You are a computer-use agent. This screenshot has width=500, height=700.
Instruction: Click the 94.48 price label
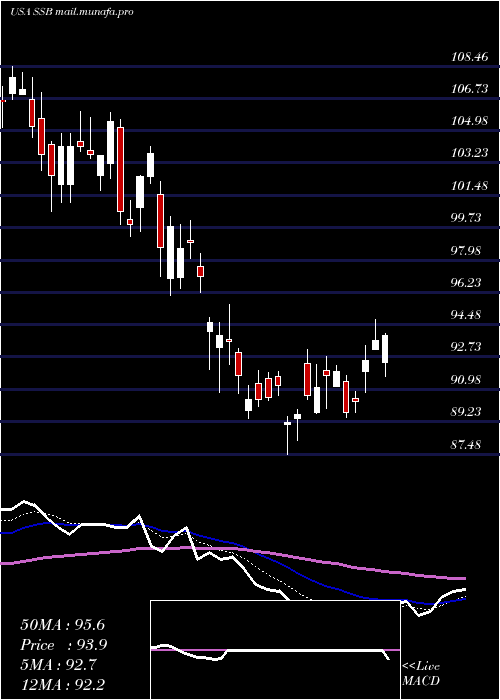pos(466,315)
